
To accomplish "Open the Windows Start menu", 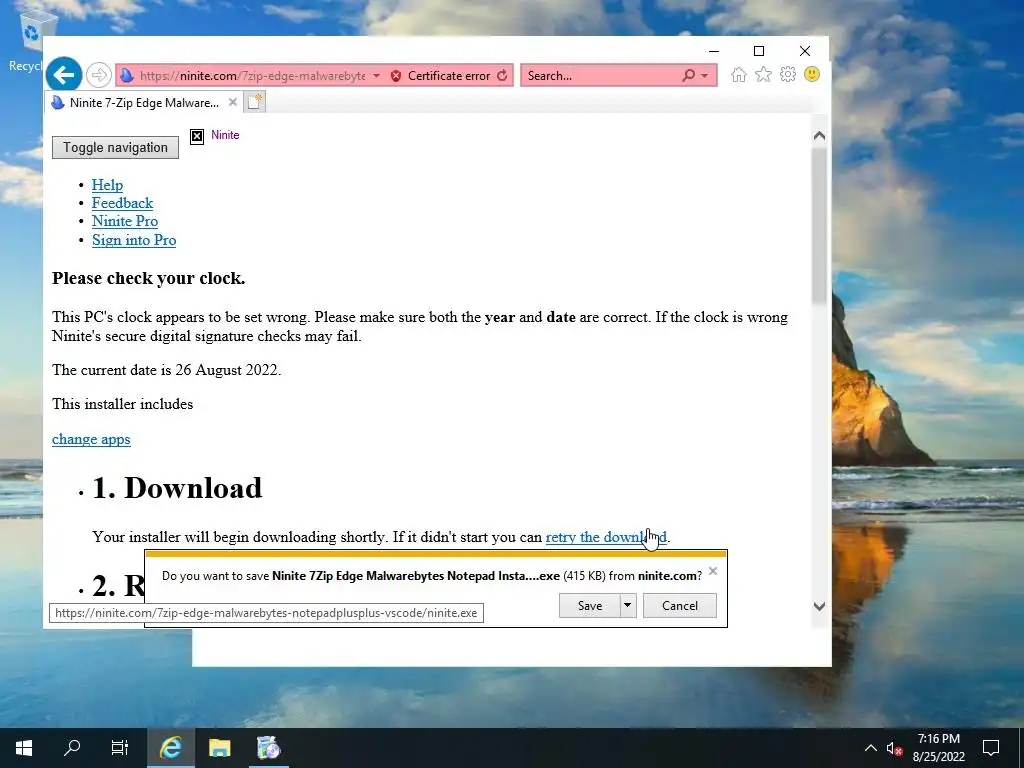I will point(24,748).
